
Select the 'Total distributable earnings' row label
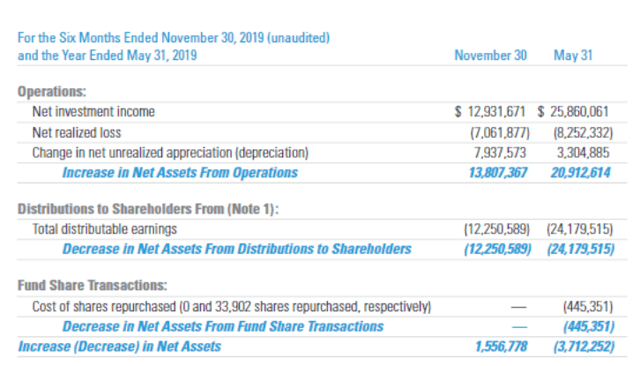click(x=104, y=229)
